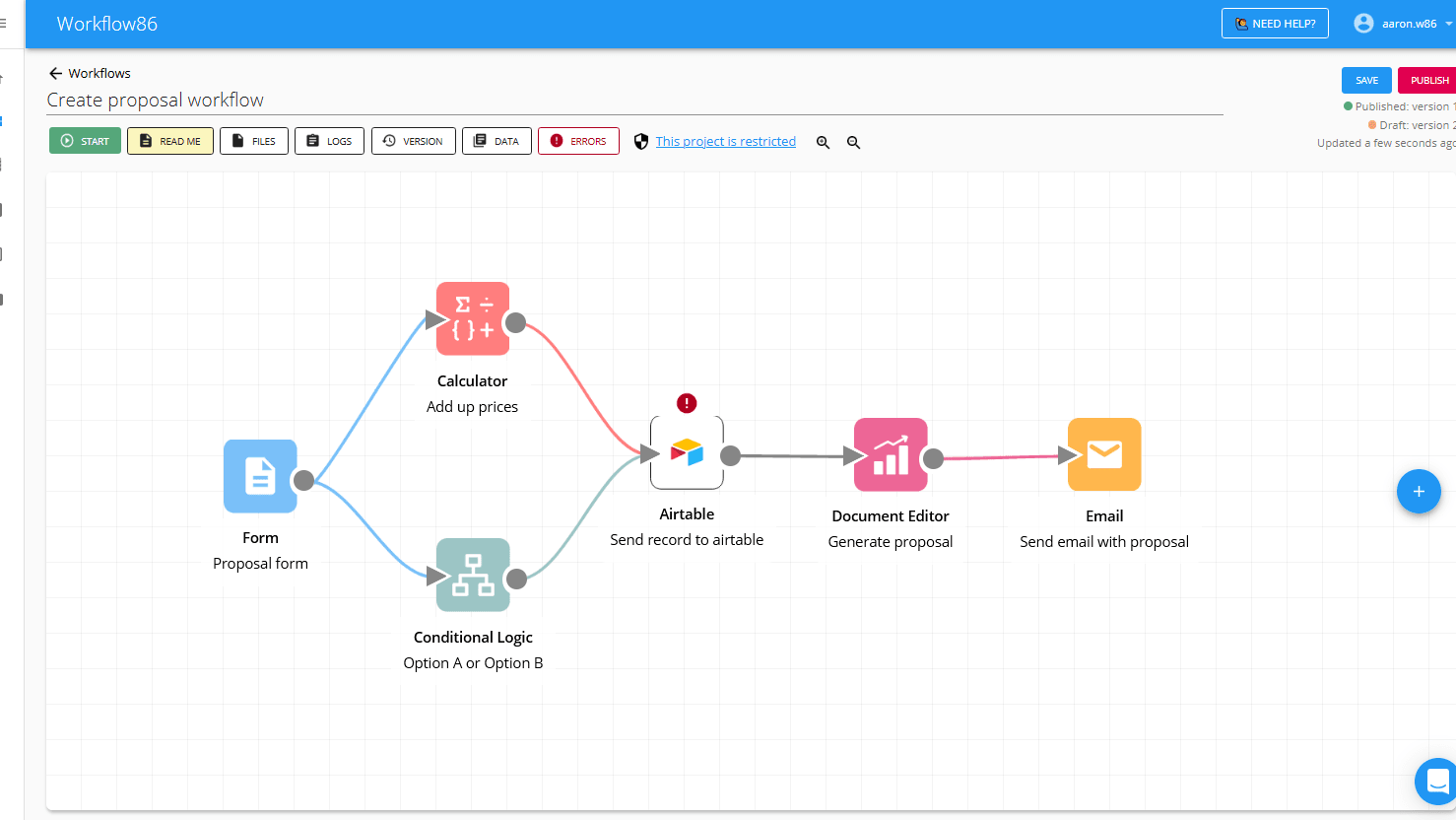Click the NEED HELP? button

[1275, 23]
